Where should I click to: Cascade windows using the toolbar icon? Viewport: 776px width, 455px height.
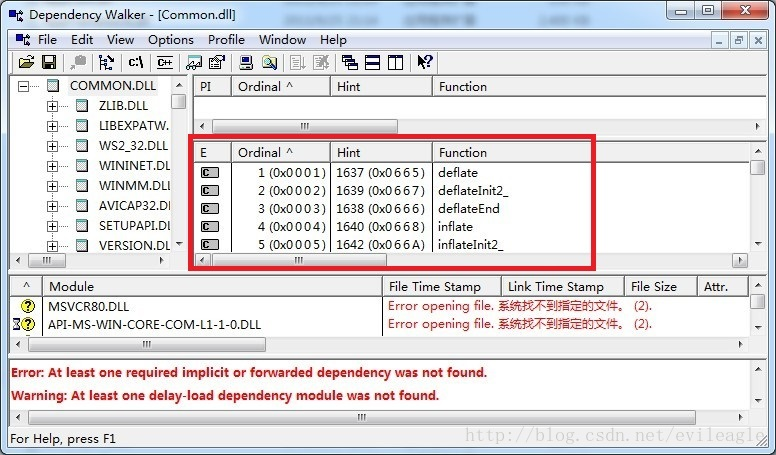point(350,62)
